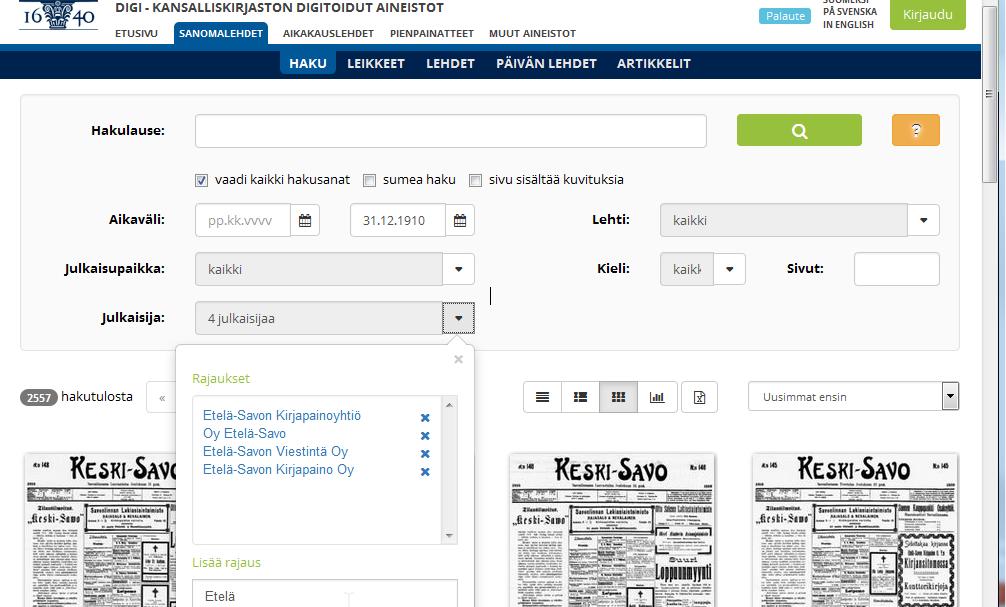Focus the Sivut input field
Screen dimensions: 1006x607
click(896, 269)
